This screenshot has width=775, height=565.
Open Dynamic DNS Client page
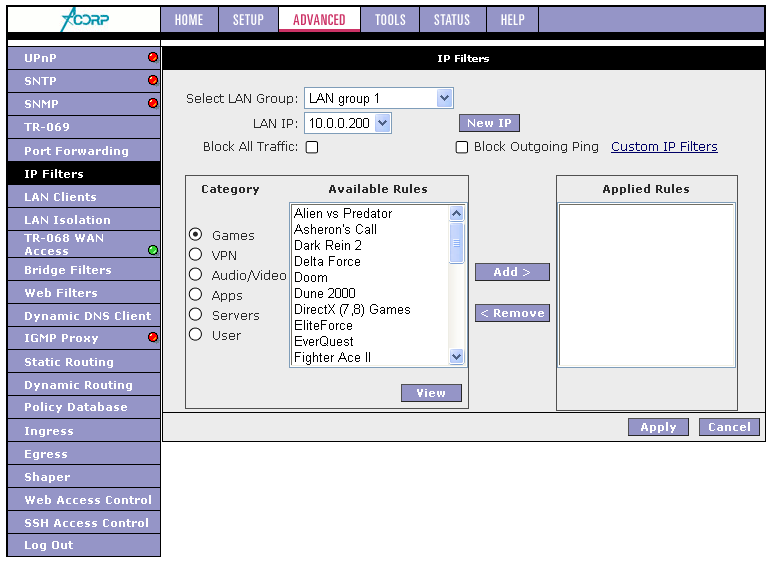84,315
